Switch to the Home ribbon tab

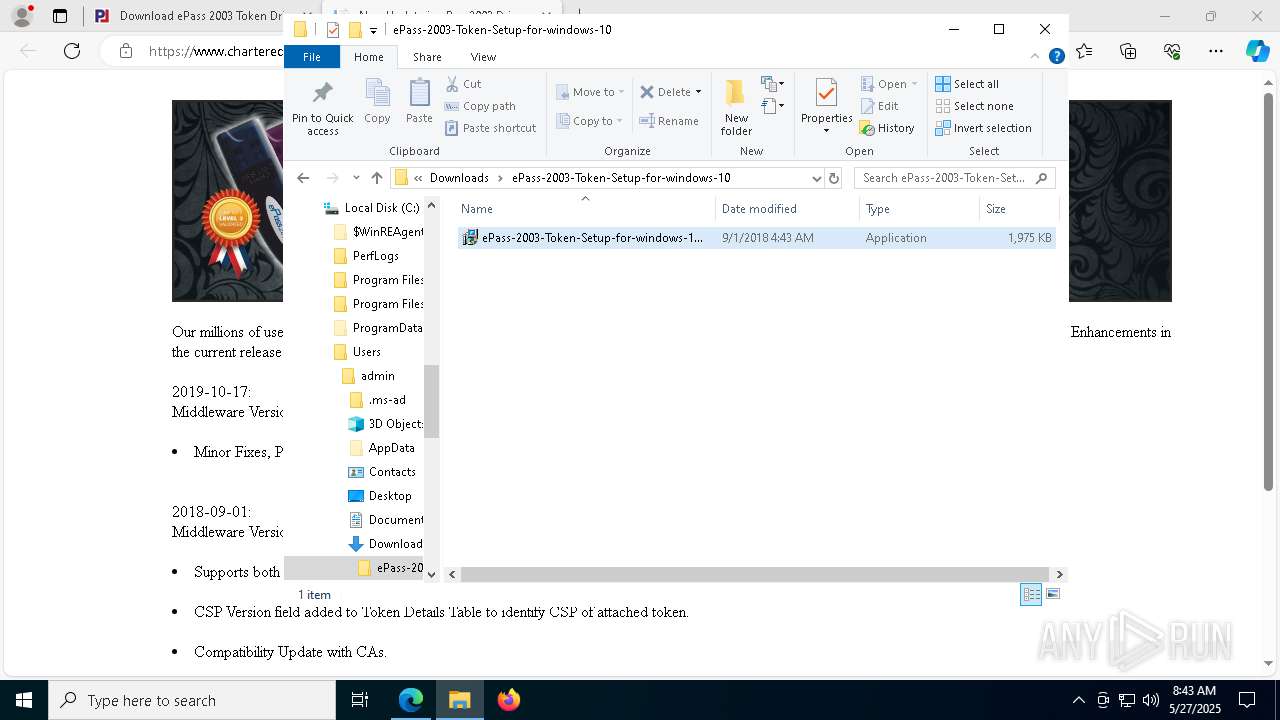coord(368,57)
